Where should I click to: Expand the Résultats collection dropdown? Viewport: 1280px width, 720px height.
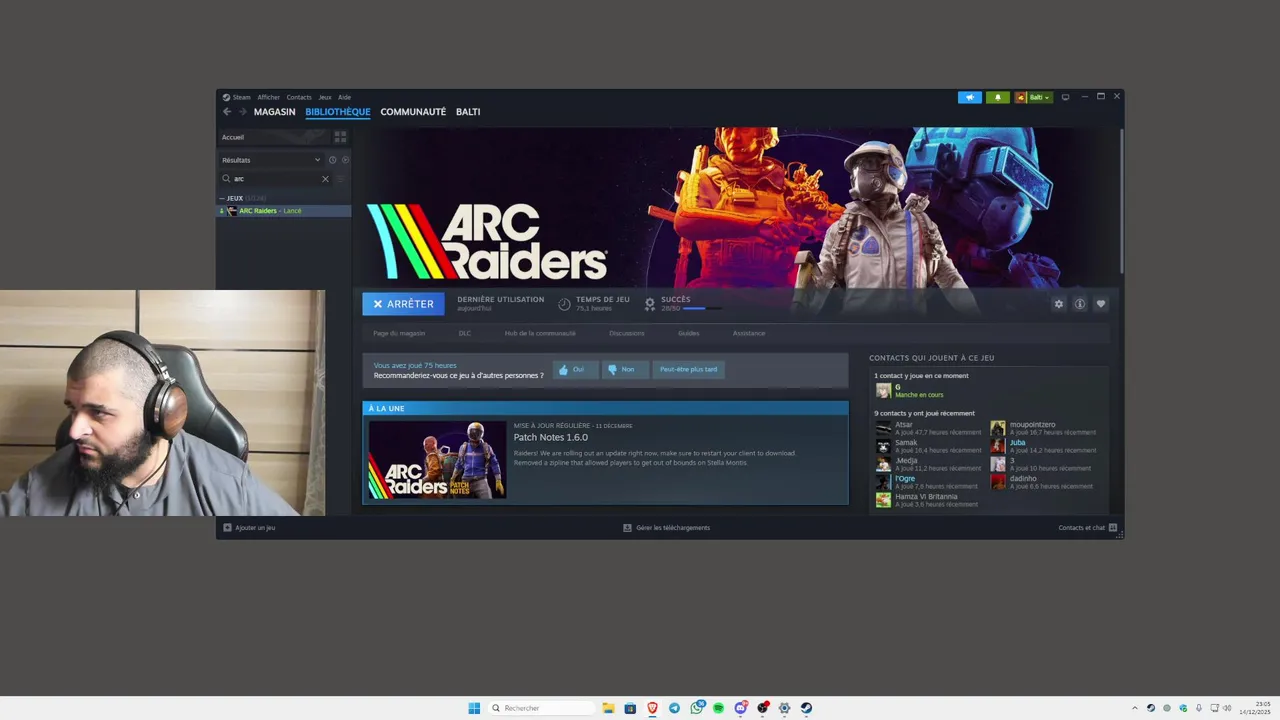tap(271, 160)
